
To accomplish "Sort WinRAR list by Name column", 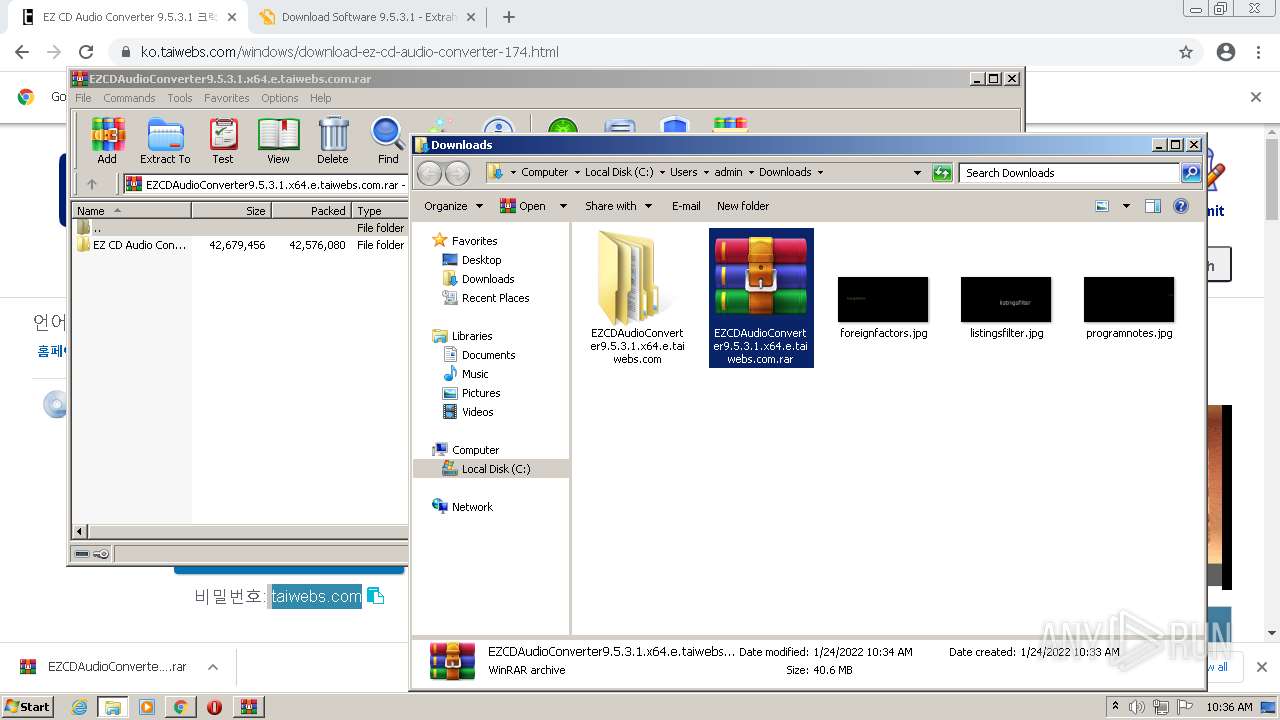I will (132, 211).
